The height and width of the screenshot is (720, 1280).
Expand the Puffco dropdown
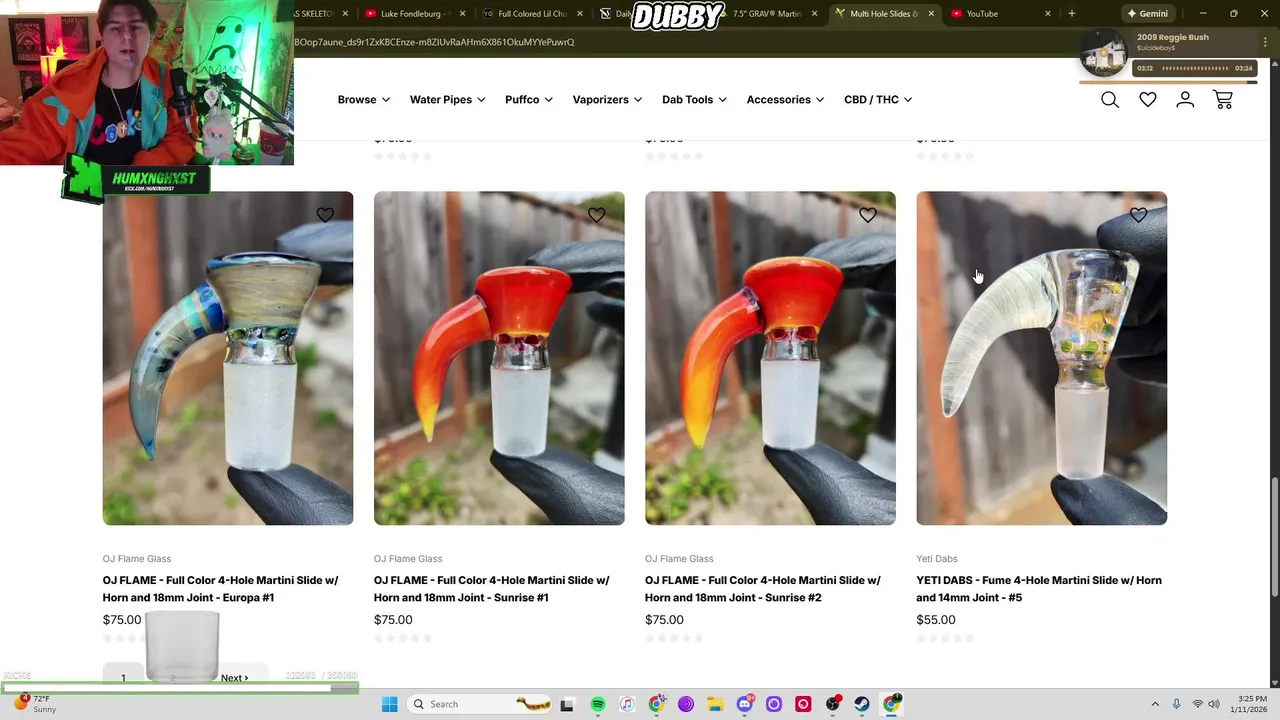tap(529, 100)
